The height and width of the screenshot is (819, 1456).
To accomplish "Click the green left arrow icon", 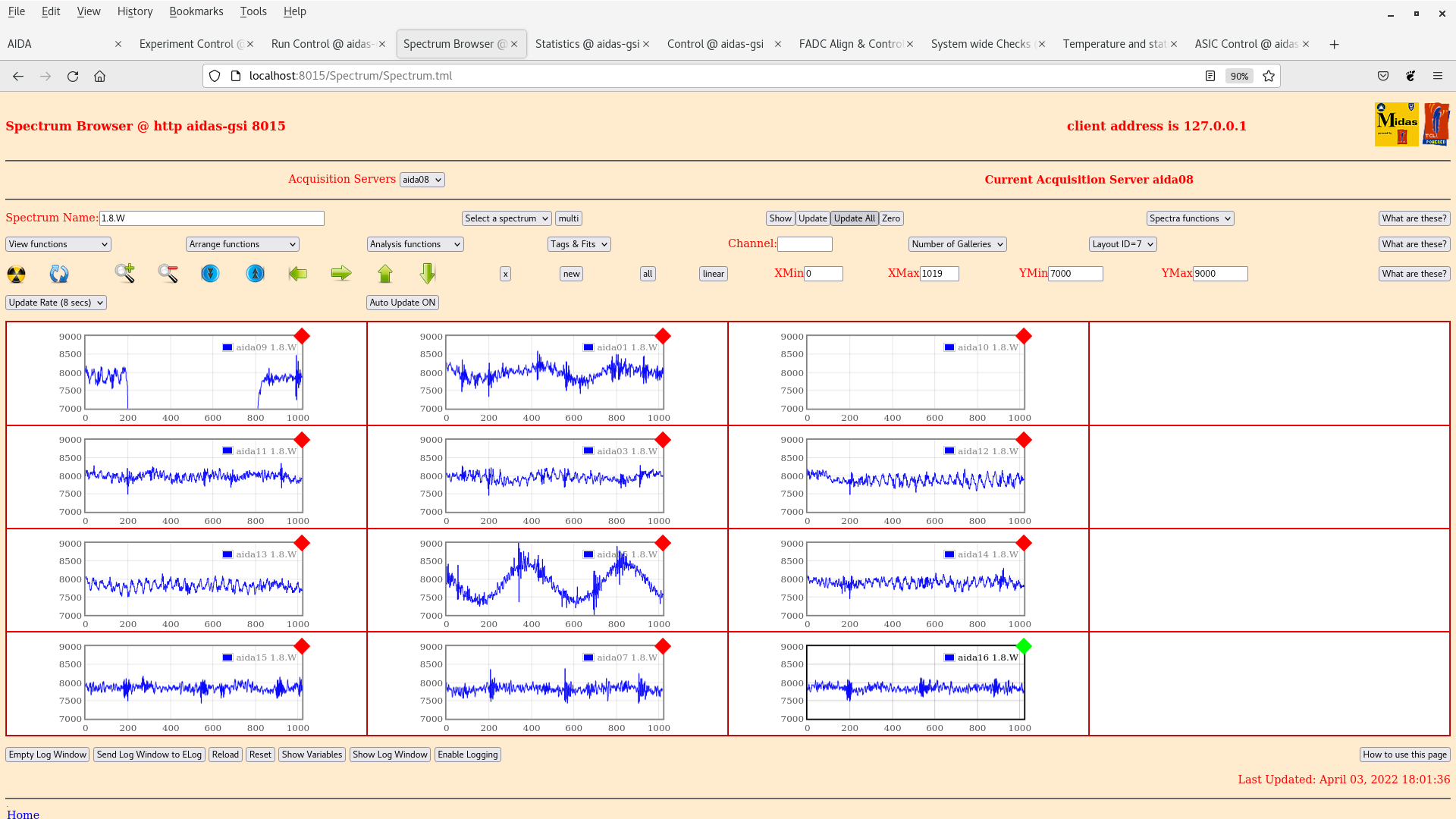I will [298, 274].
